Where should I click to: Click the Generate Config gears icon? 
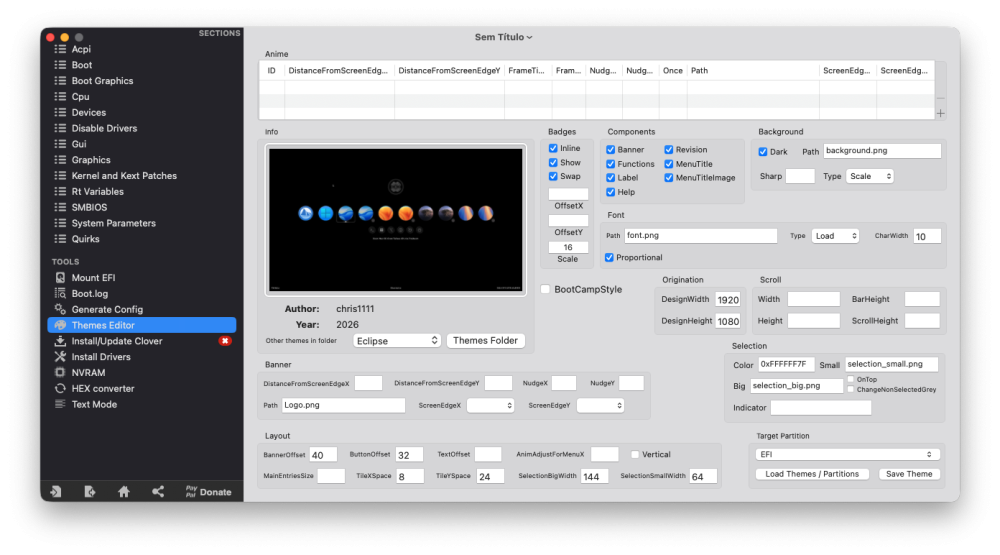60,309
